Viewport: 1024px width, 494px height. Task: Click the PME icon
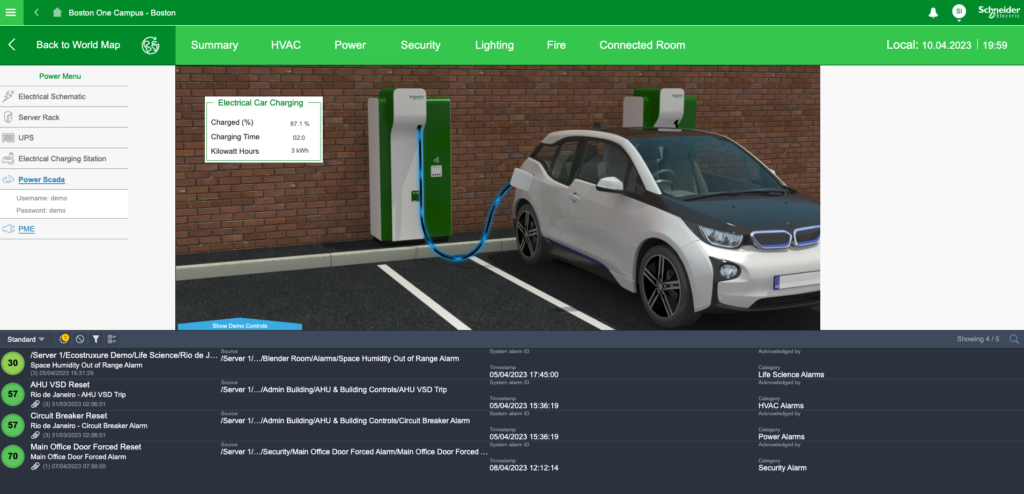tap(8, 229)
